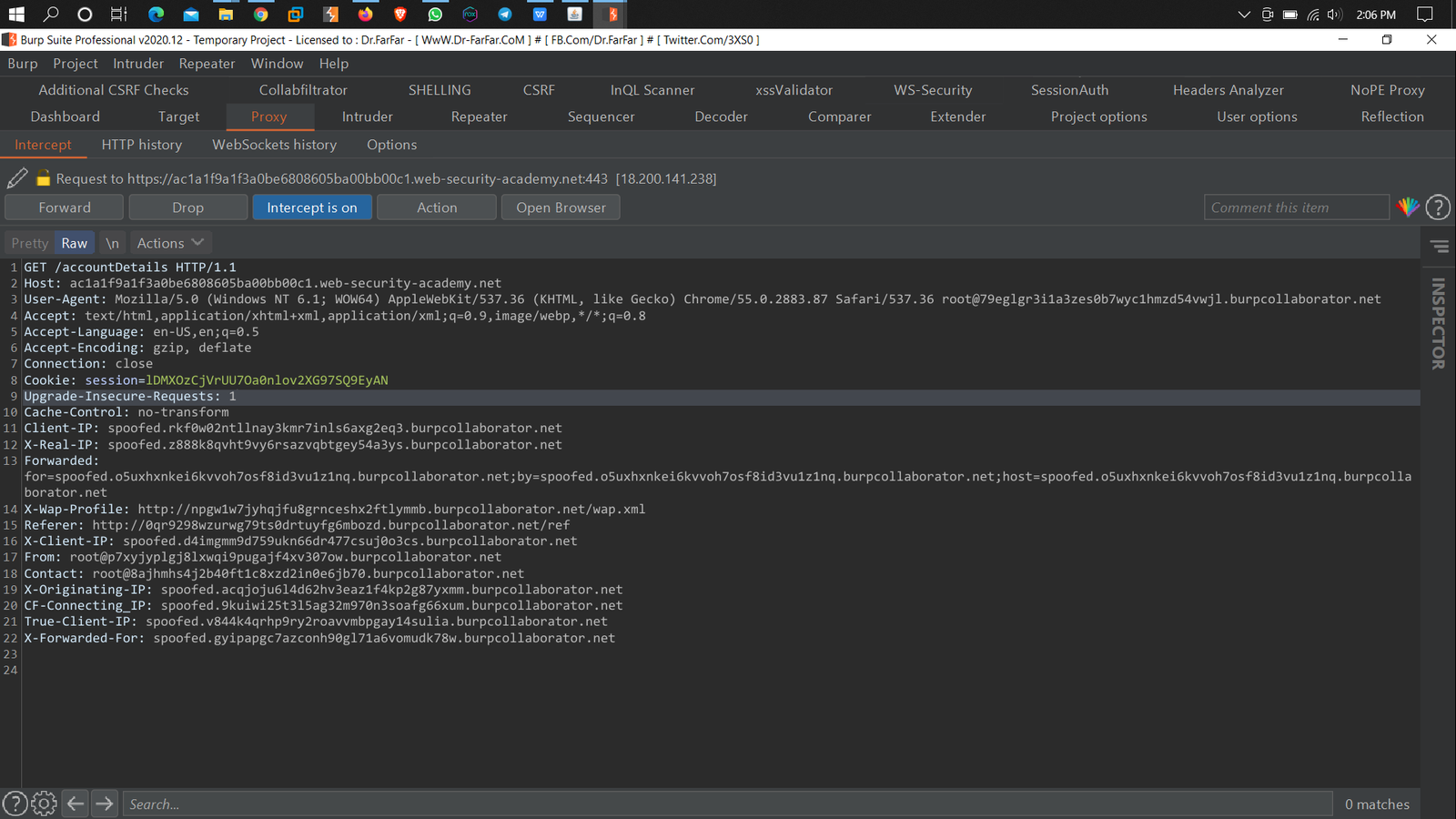Show hidden system tray icons

click(1244, 15)
